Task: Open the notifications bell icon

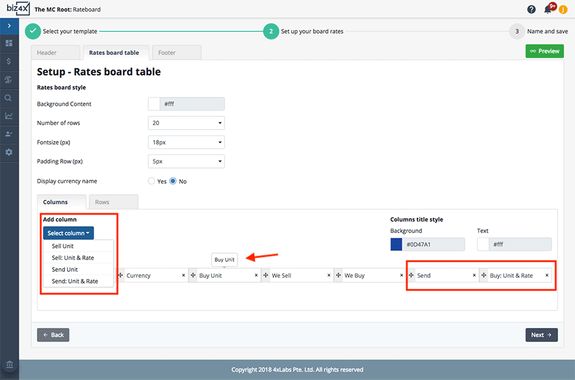Action: tap(547, 10)
